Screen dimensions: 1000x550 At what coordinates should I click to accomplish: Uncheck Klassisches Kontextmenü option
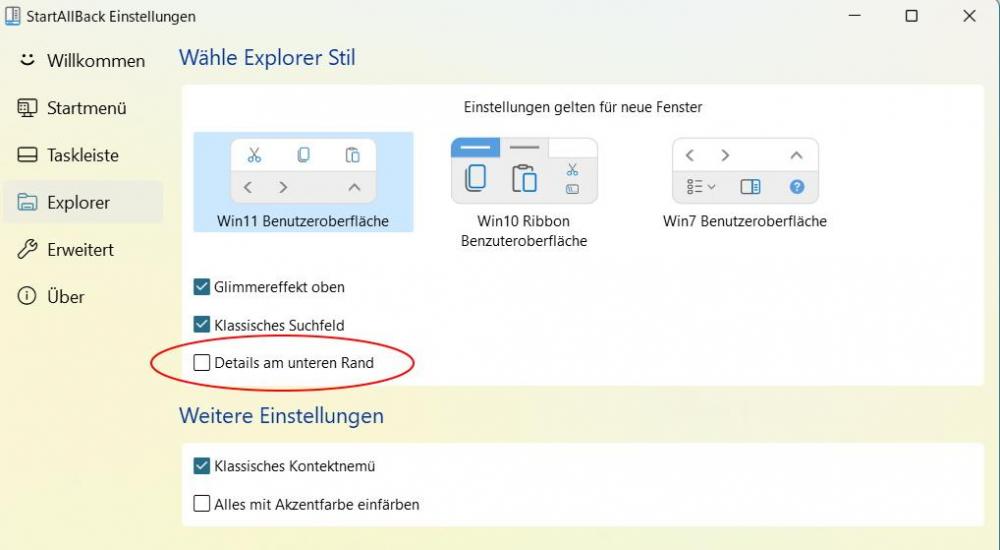(x=202, y=466)
